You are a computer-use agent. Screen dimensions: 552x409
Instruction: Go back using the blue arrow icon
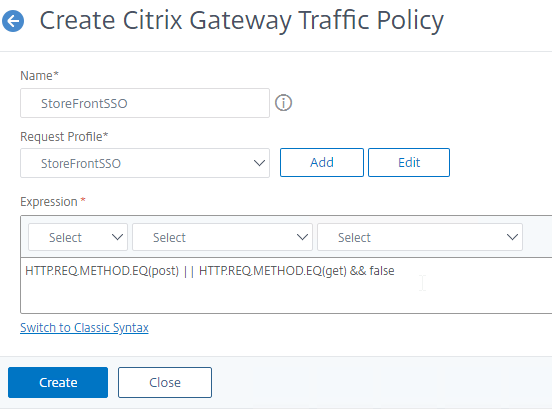13,21
